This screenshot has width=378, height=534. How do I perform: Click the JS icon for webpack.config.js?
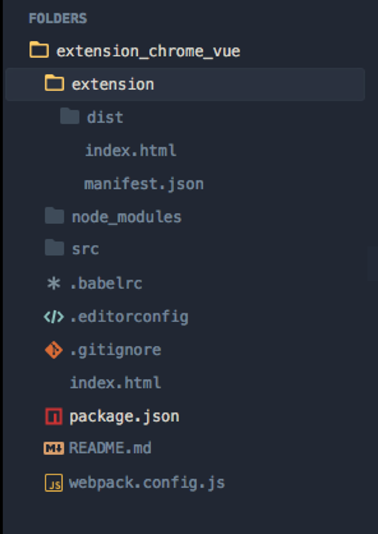pyautogui.click(x=54, y=483)
